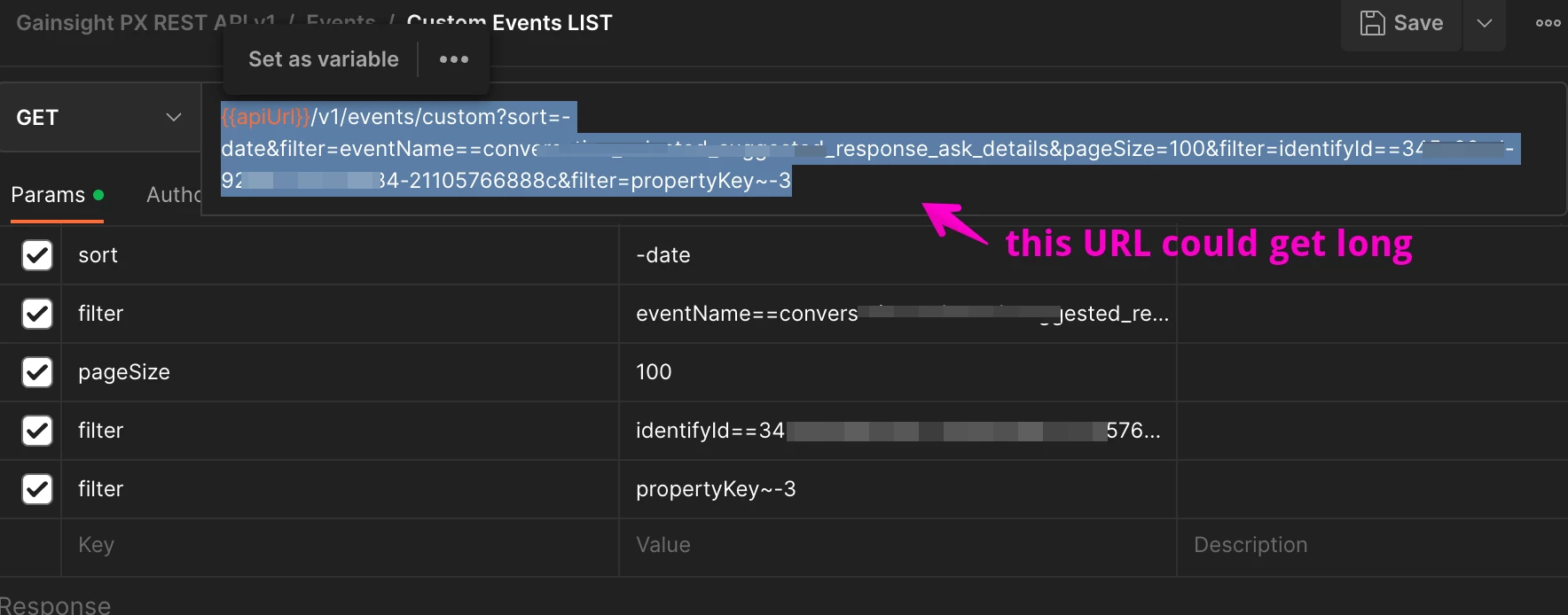
Task: Select the value cell containing 100
Action: click(898, 372)
